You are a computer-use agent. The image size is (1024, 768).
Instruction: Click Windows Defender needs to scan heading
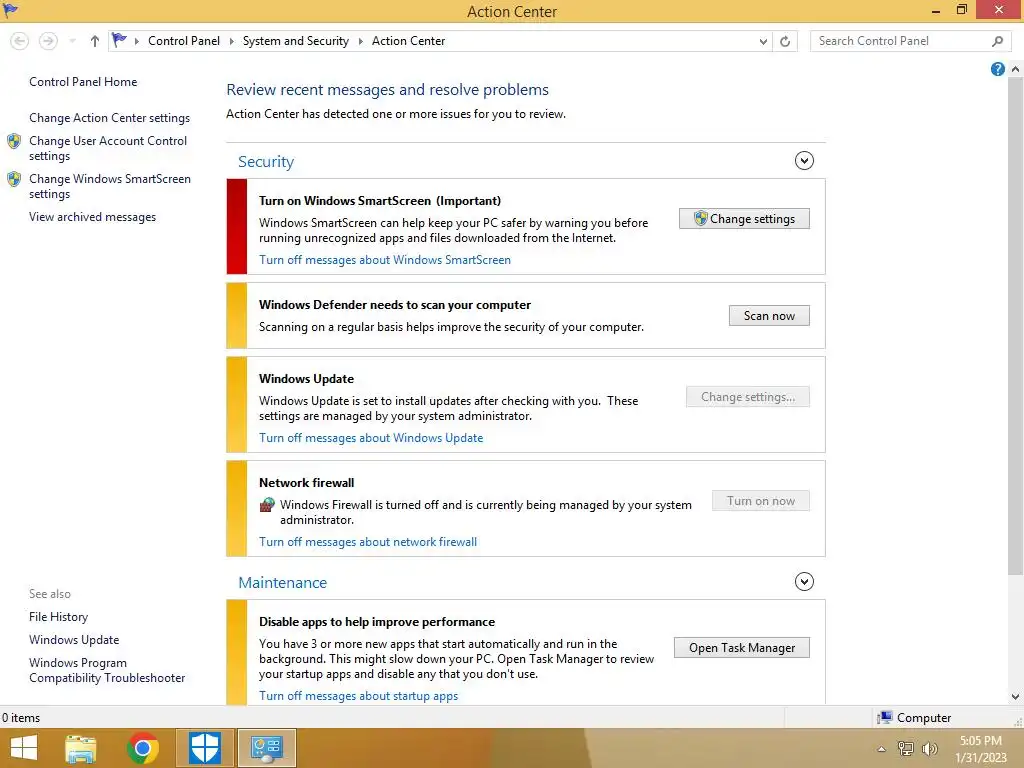394,304
